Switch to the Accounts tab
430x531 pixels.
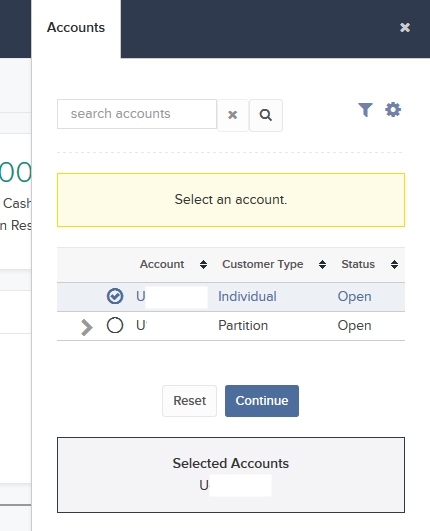coord(76,28)
